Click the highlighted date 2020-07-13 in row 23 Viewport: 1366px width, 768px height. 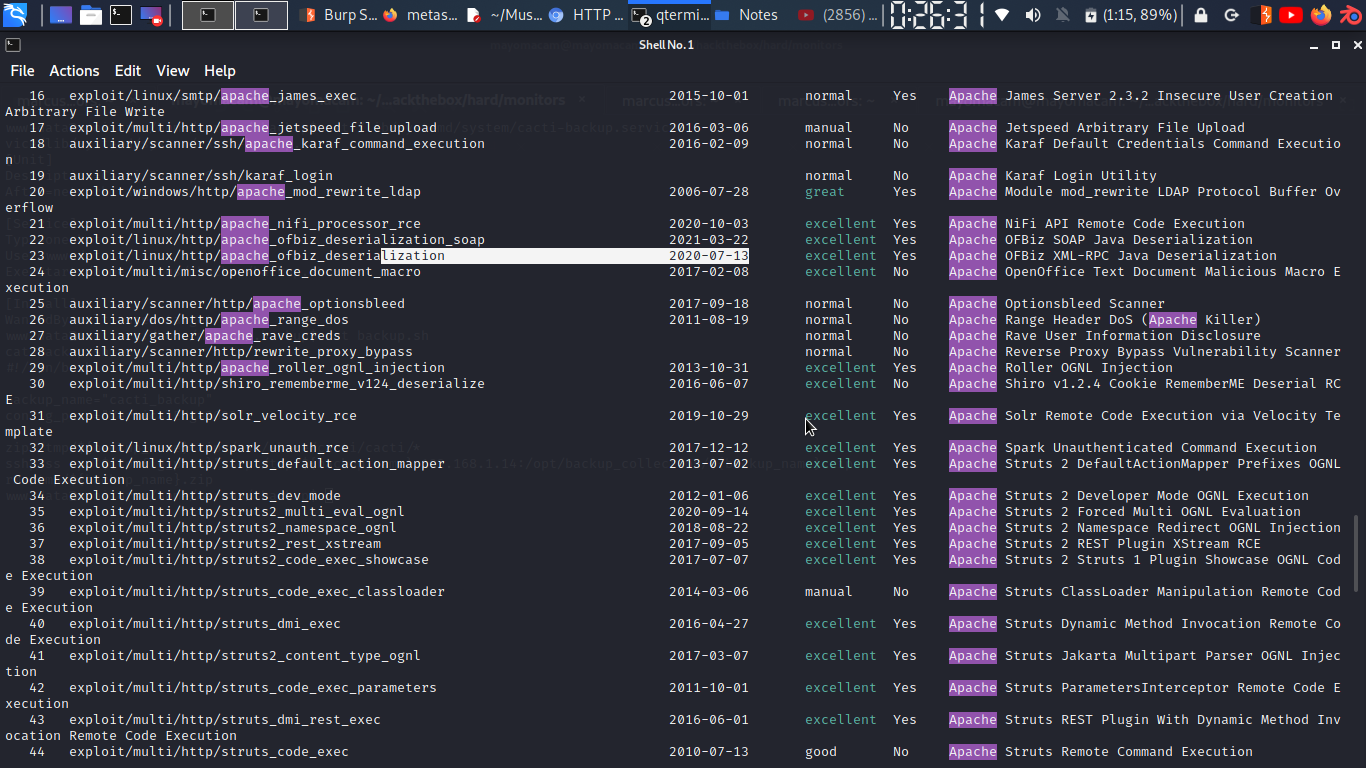[x=709, y=256]
